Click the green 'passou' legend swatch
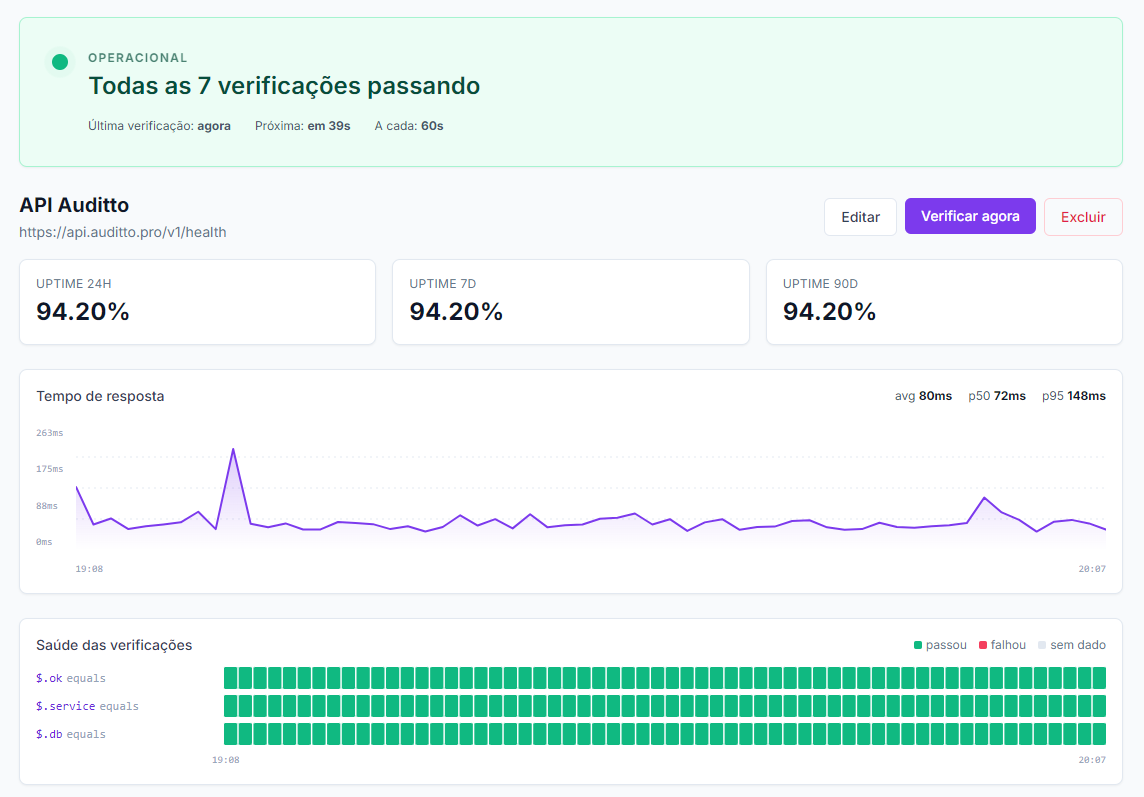This screenshot has width=1144, height=797. coord(918,645)
